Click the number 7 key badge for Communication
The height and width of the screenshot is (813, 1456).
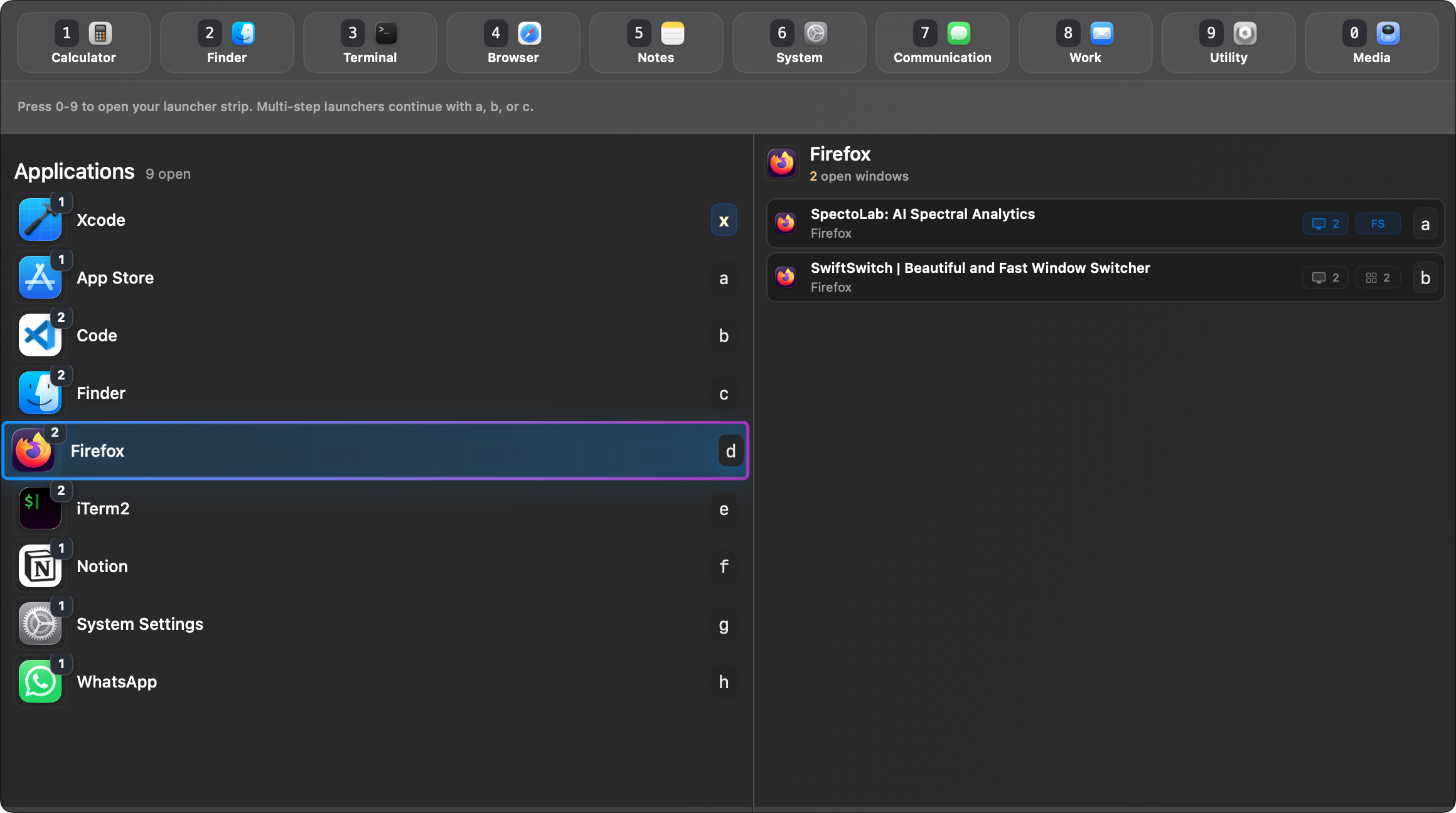(x=925, y=33)
